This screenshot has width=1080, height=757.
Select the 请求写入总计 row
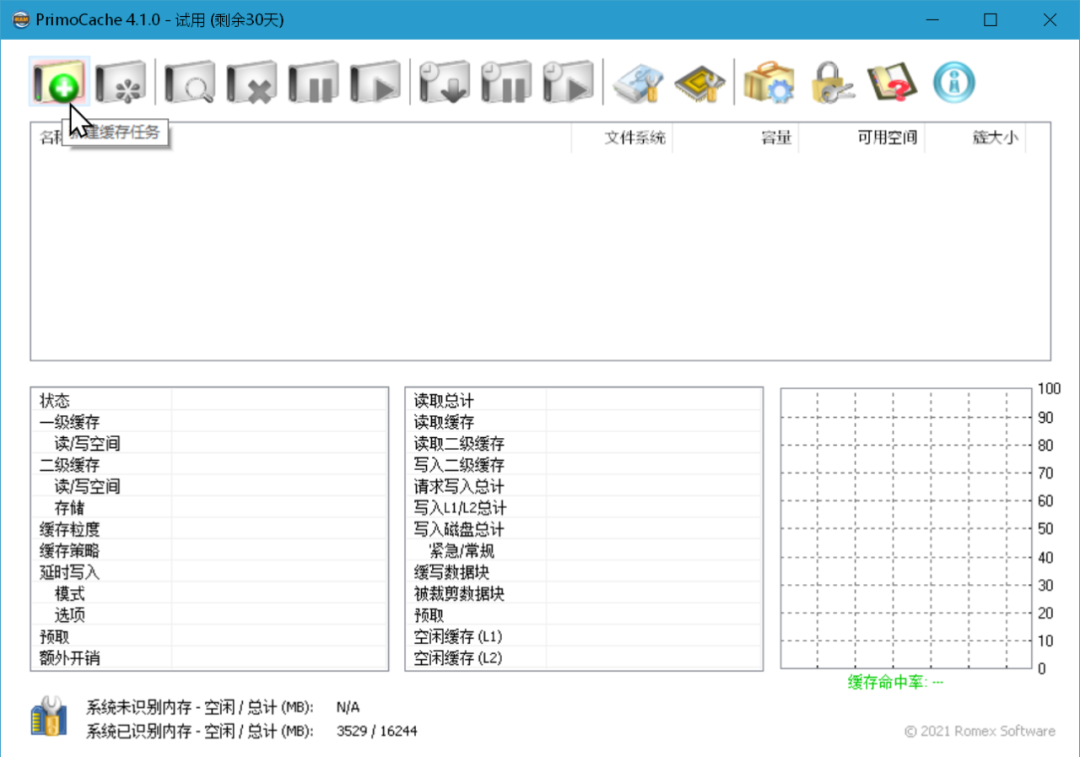(584, 486)
